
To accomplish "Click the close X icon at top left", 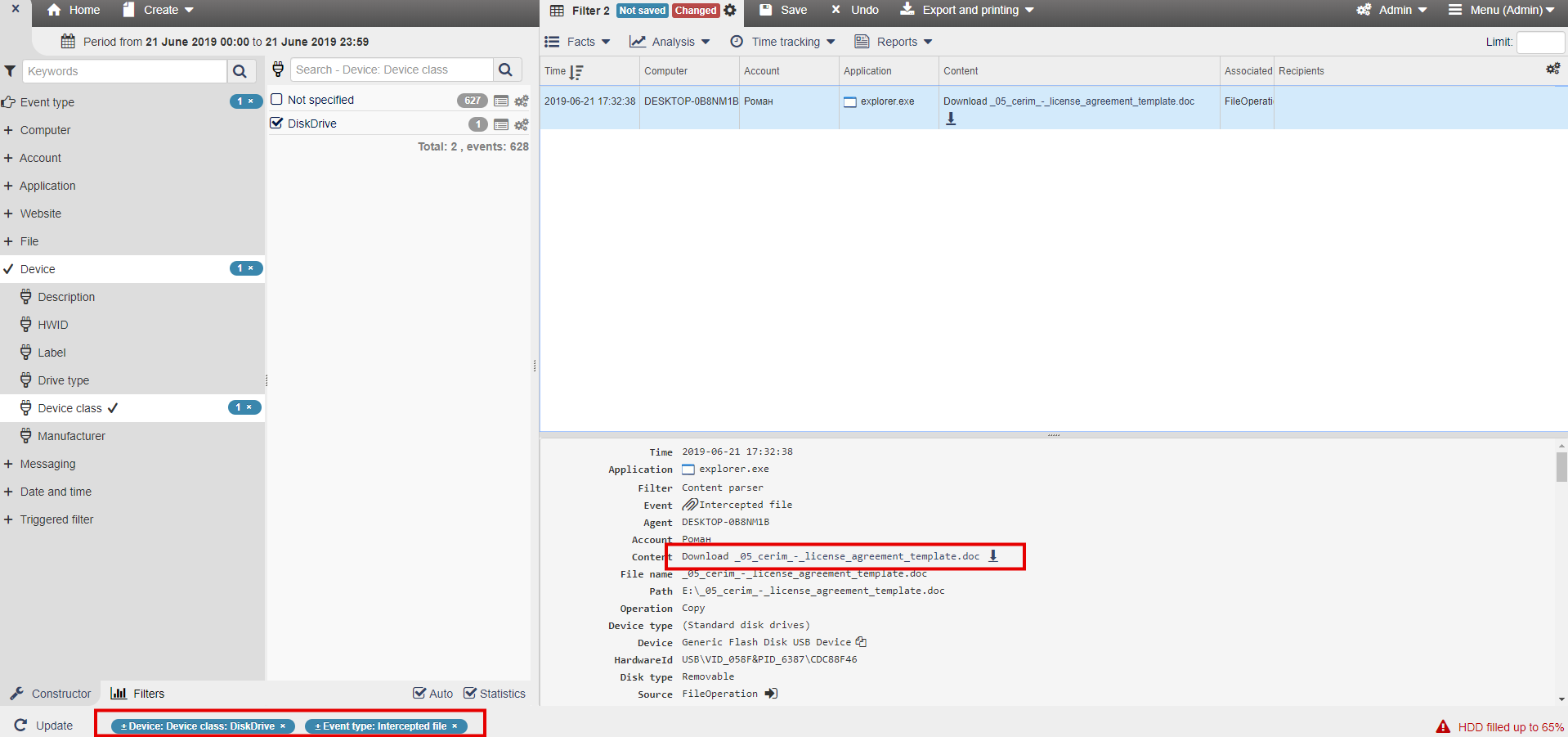I will (15, 10).
